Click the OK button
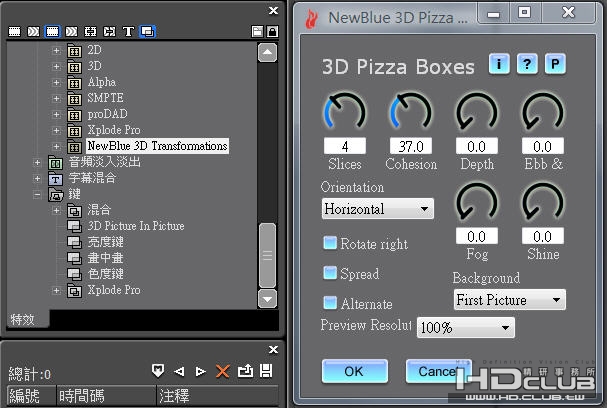 click(354, 371)
